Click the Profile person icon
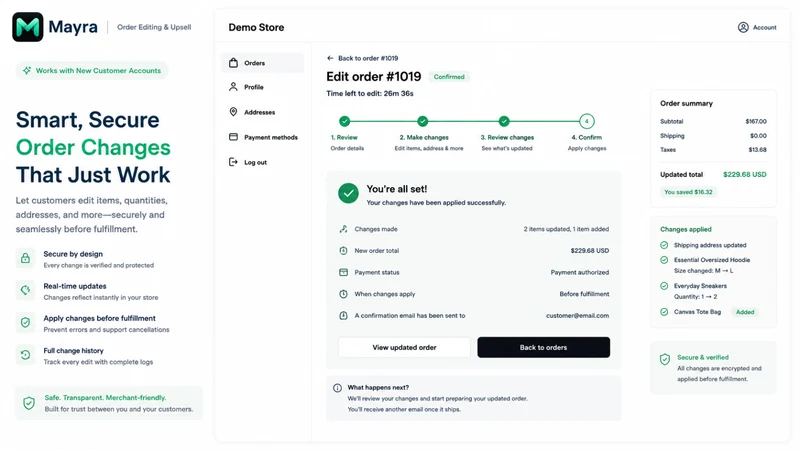 pyautogui.click(x=233, y=87)
